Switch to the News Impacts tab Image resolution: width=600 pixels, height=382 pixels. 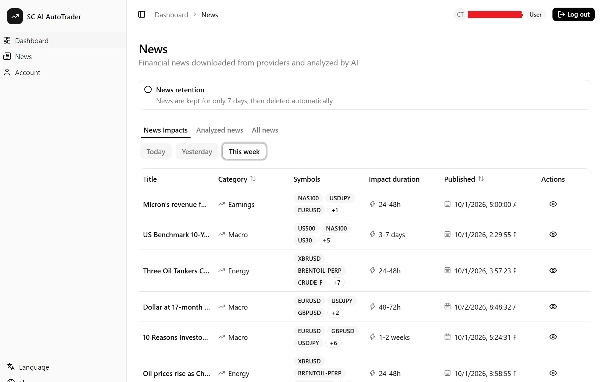pyautogui.click(x=165, y=130)
